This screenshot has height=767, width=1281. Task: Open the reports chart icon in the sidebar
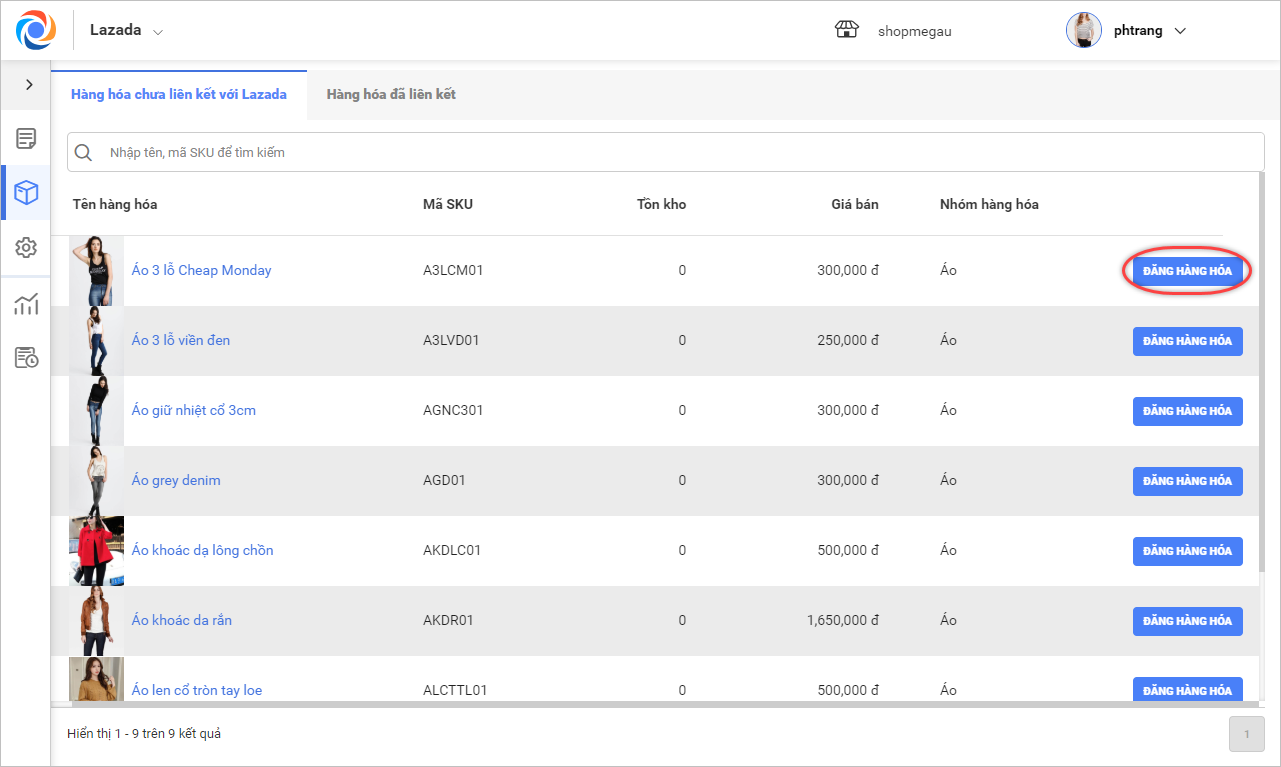point(26,304)
